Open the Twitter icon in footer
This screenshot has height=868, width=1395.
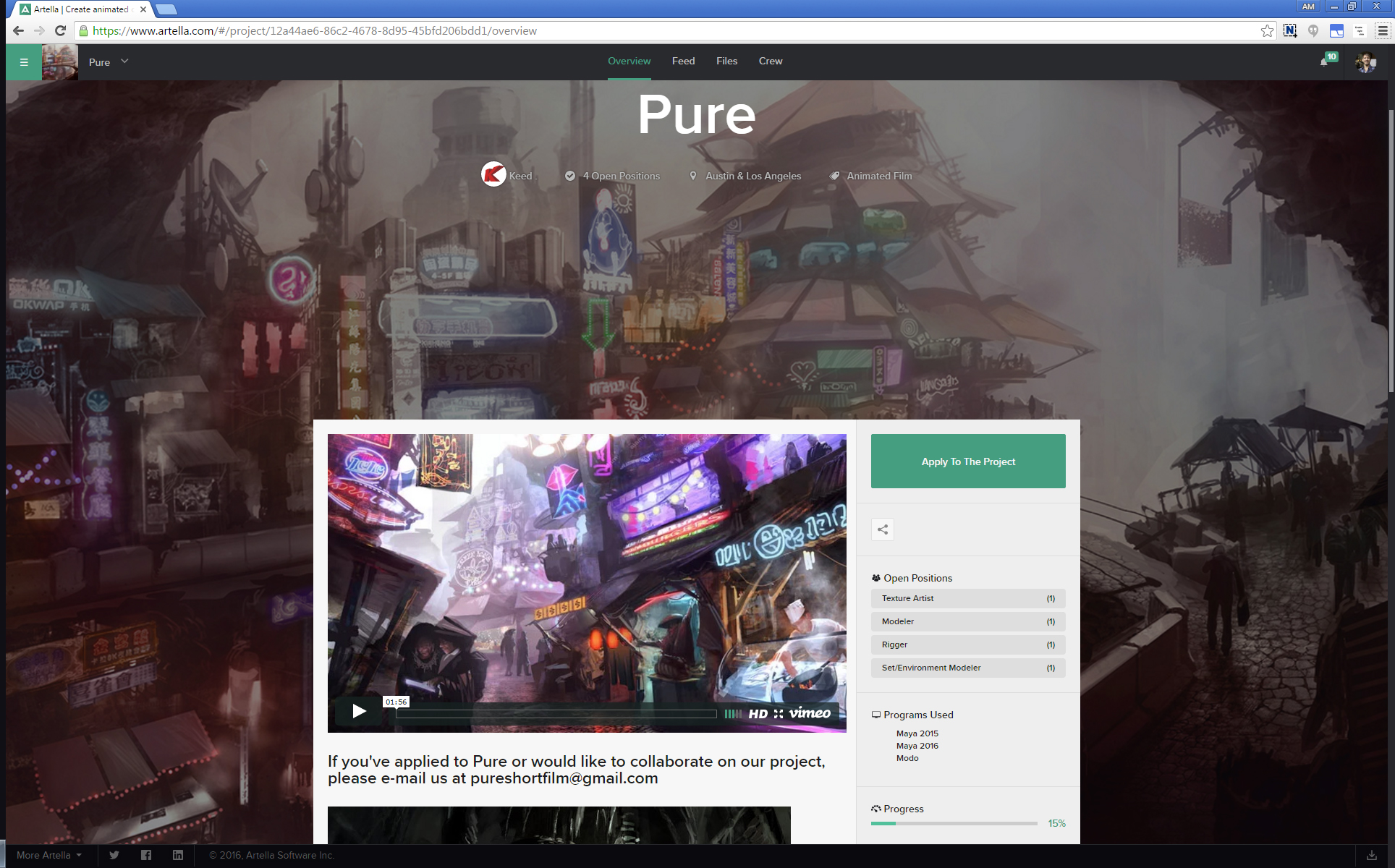[114, 855]
